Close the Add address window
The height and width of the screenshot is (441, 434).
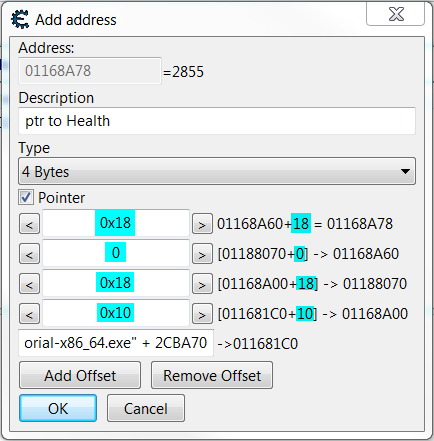(x=395, y=14)
